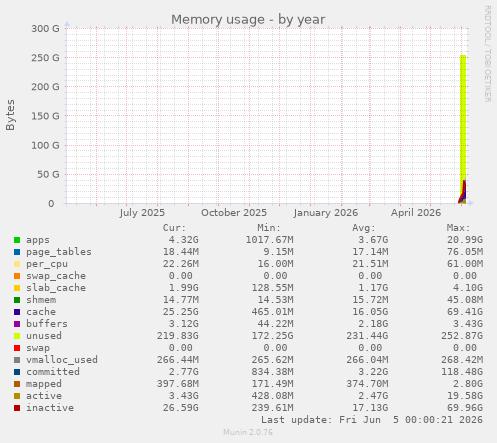Click the '100 G' y-axis label
This screenshot has width=497, height=443.
pos(45,145)
